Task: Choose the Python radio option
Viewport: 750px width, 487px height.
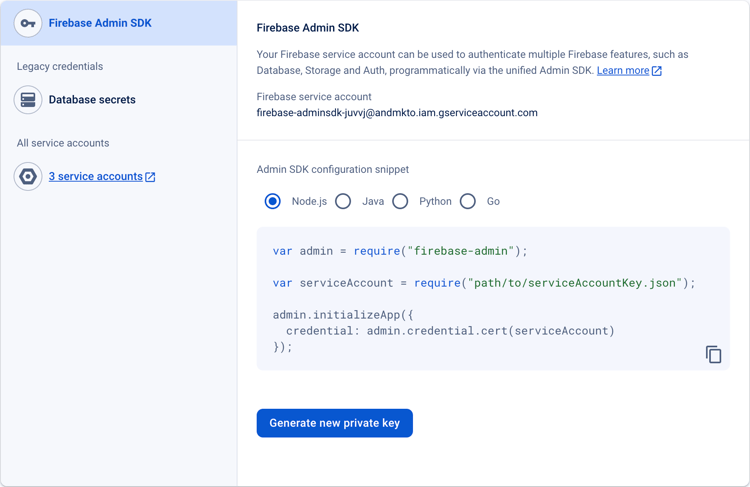Action: point(400,201)
